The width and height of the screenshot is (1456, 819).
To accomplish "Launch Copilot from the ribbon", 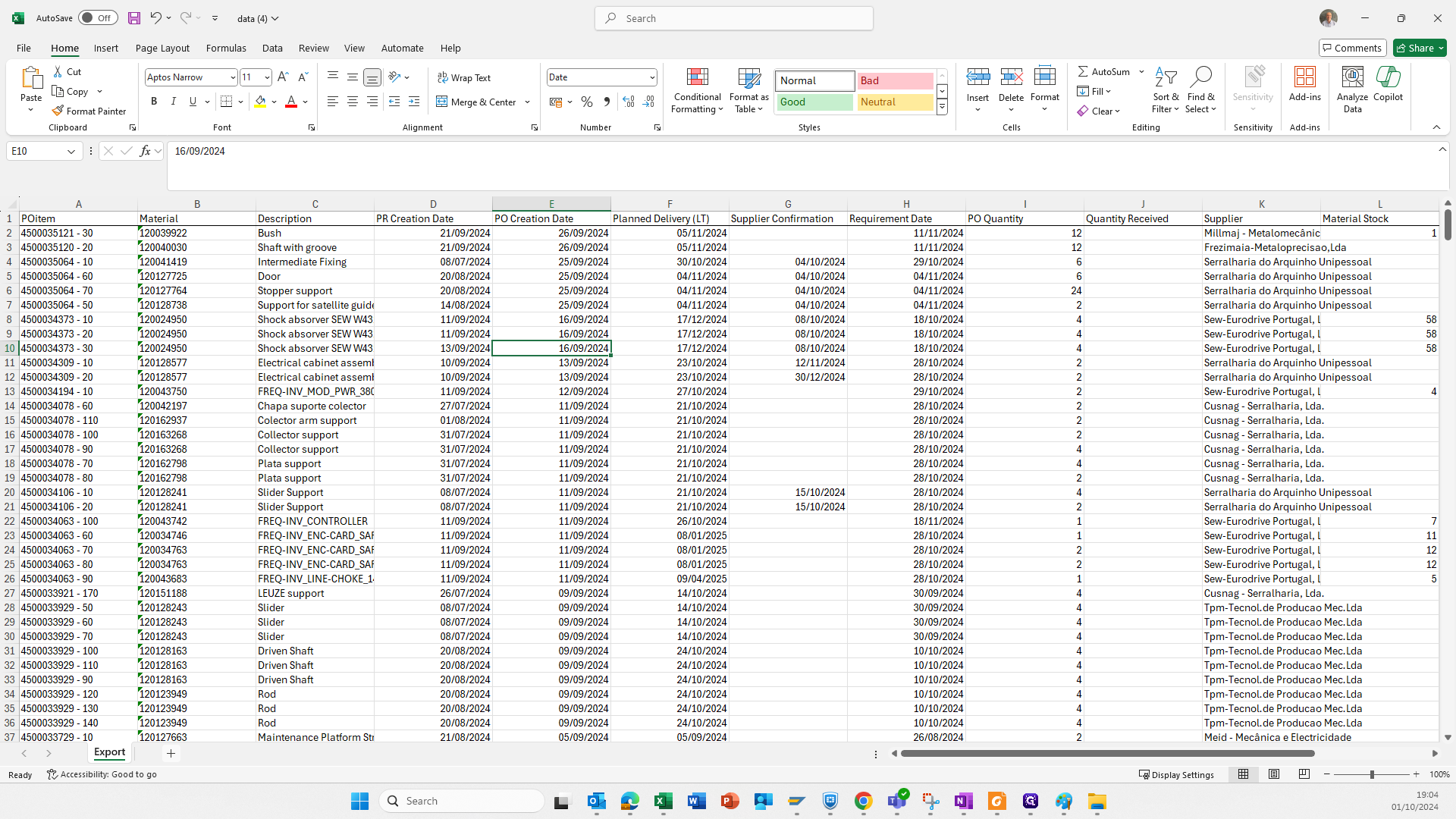I will click(1388, 84).
